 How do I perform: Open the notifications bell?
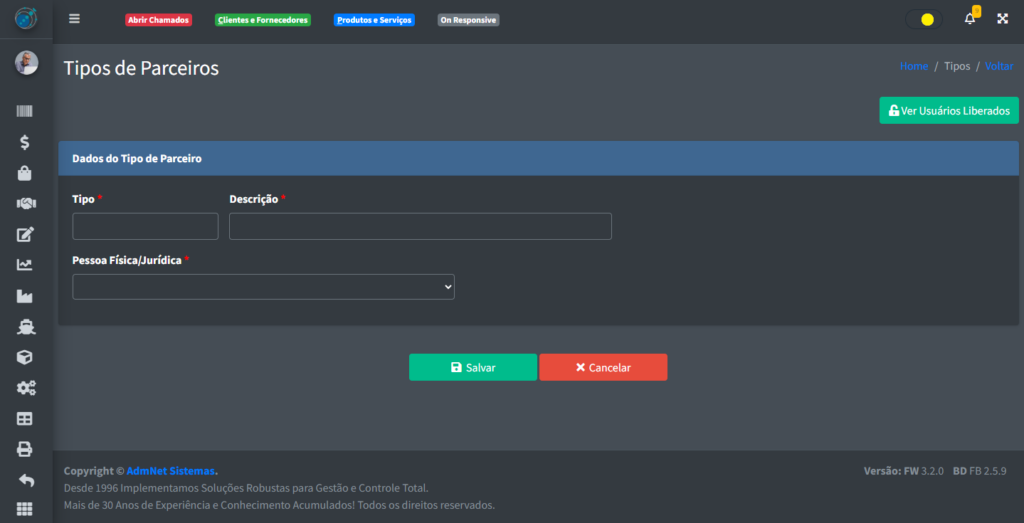[x=969, y=19]
